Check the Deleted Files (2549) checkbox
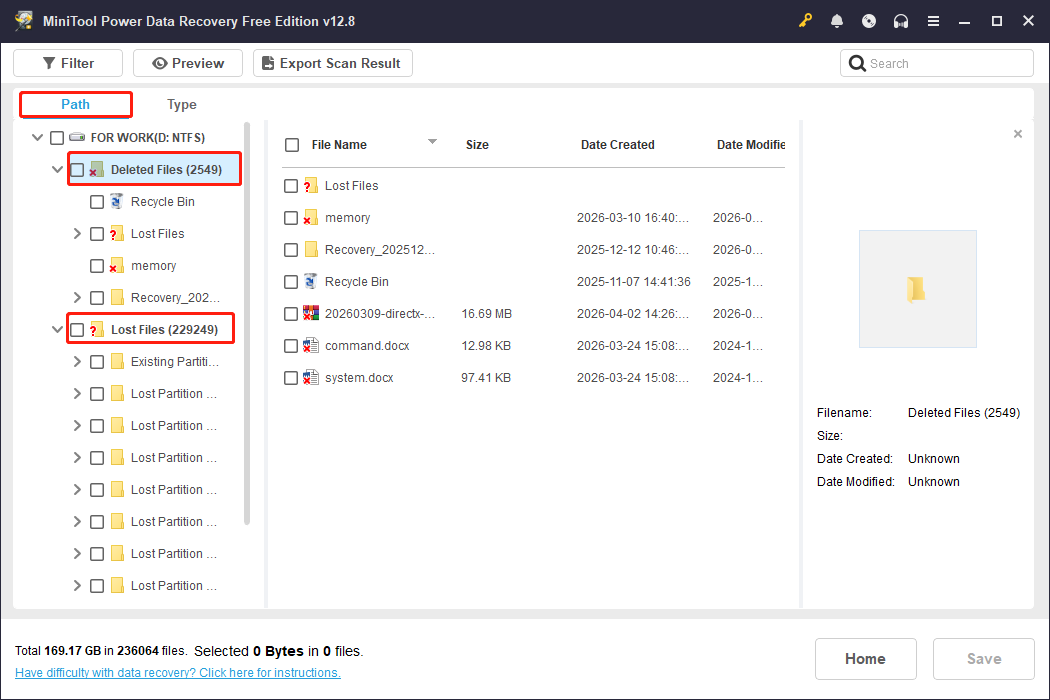 click(x=77, y=169)
